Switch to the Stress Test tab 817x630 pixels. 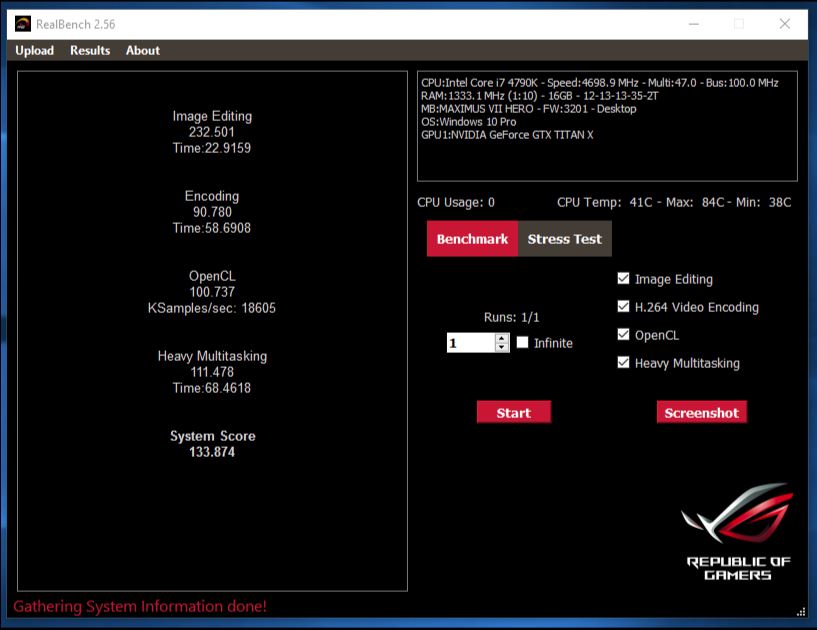tap(564, 239)
